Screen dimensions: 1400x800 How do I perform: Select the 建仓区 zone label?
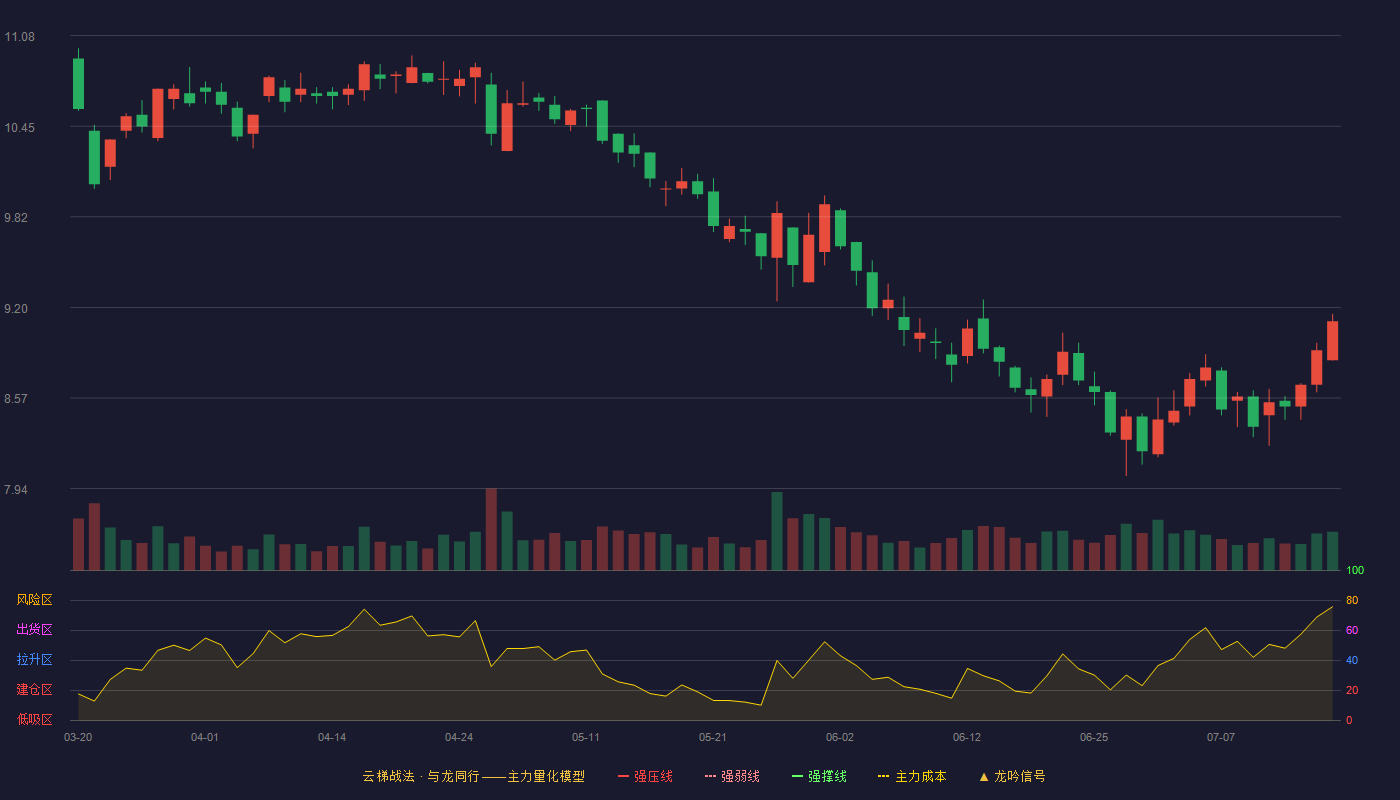point(34,690)
